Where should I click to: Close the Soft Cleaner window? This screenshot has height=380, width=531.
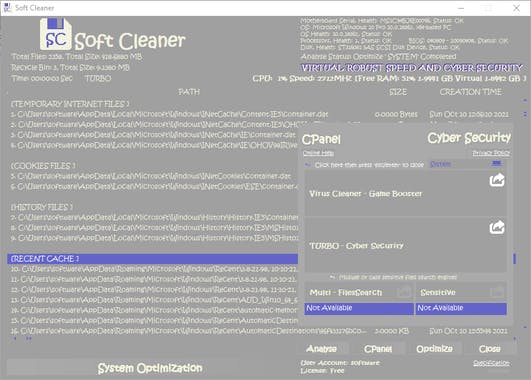(x=516, y=8)
